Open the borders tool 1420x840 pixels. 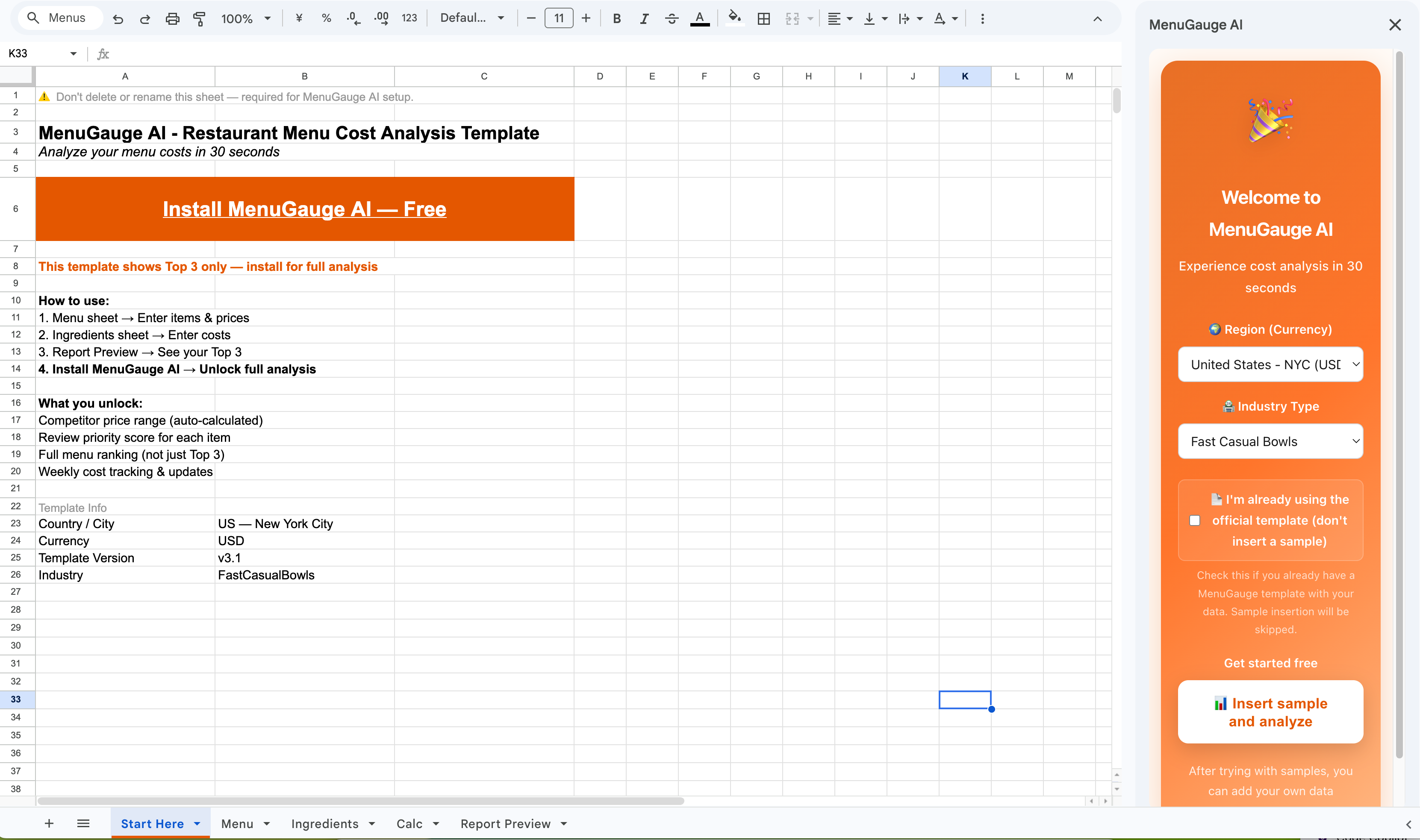coord(763,19)
